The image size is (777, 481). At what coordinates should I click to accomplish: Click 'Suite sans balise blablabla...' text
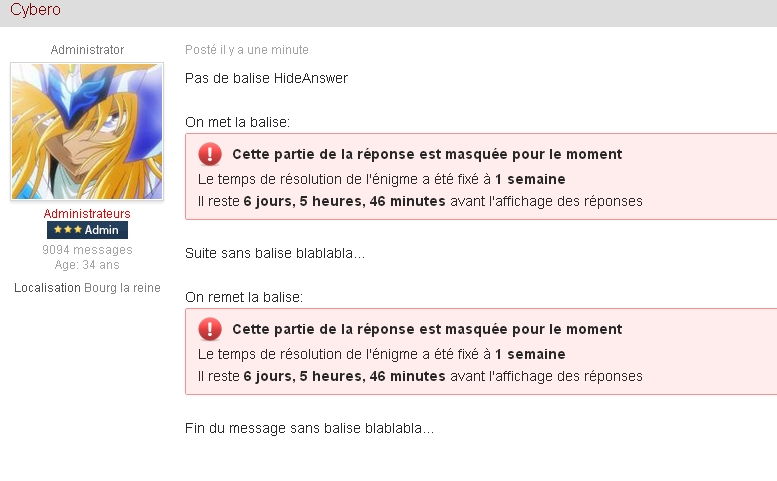[275, 253]
